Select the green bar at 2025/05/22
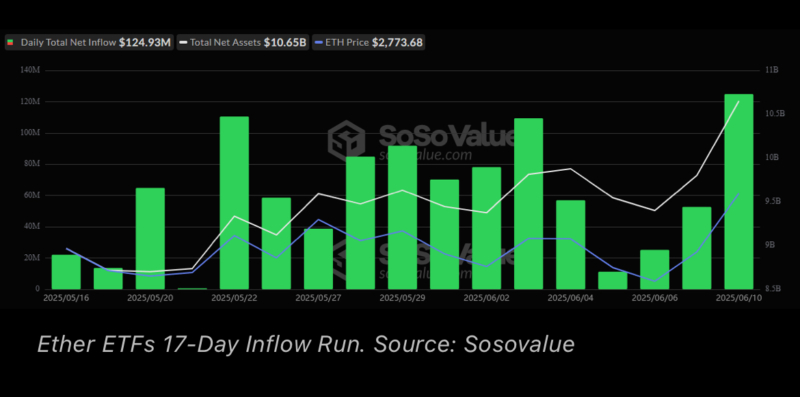 click(x=234, y=203)
